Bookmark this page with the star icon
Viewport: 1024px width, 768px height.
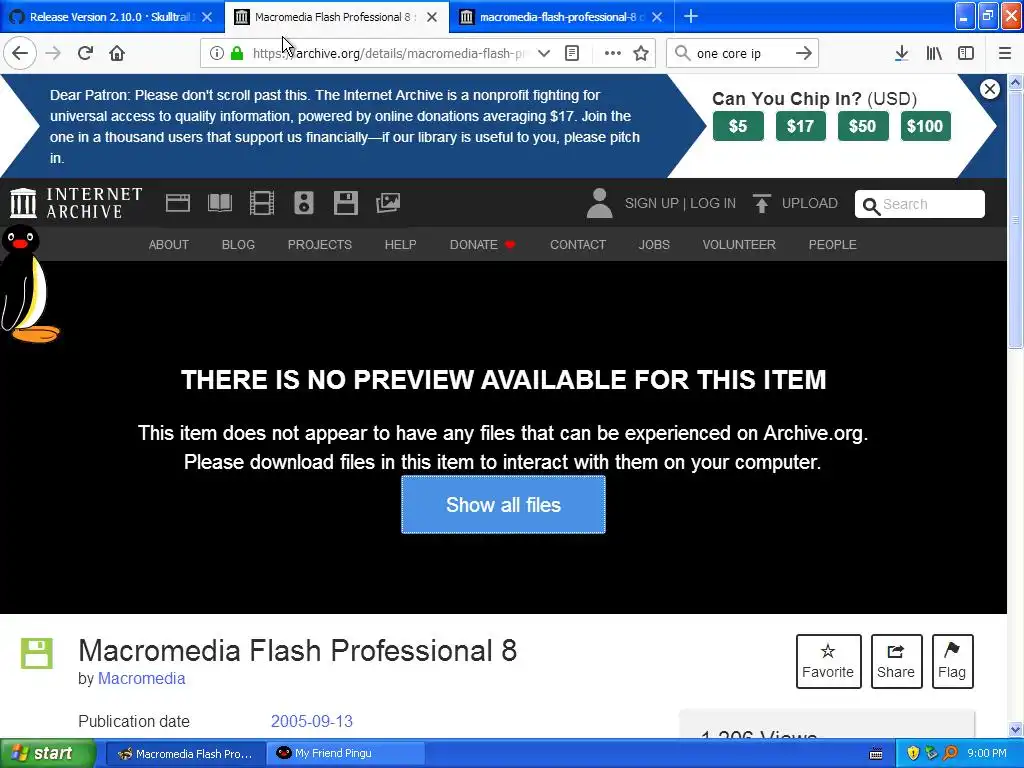click(x=641, y=54)
